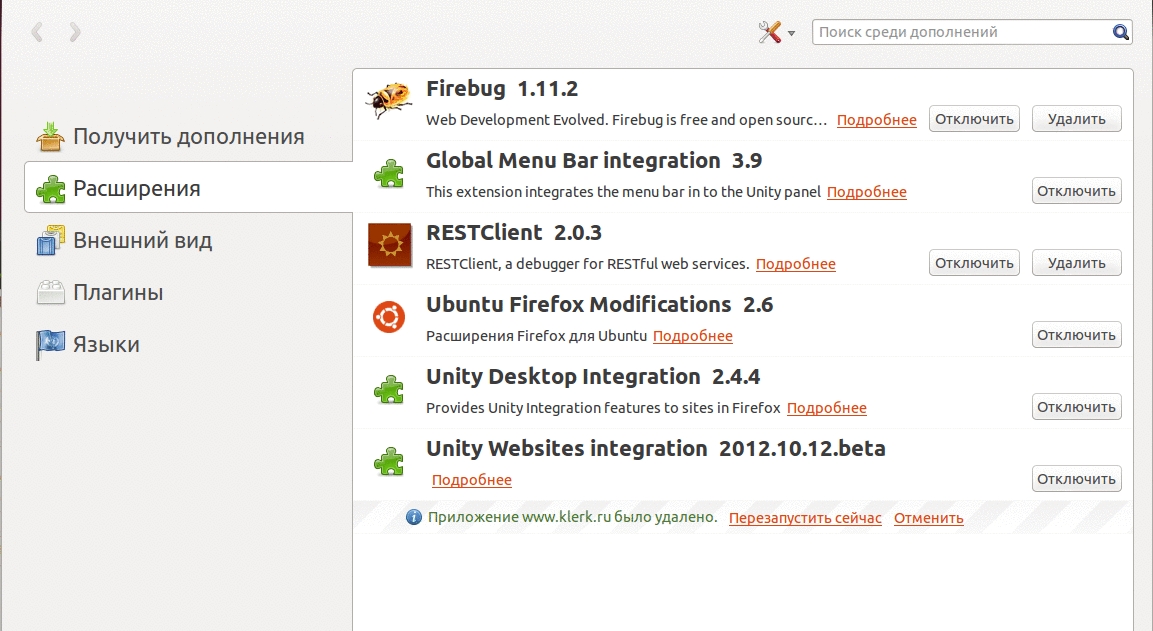This screenshot has height=631, width=1153.
Task: Open Подробнее link for Firebug
Action: tap(877, 120)
